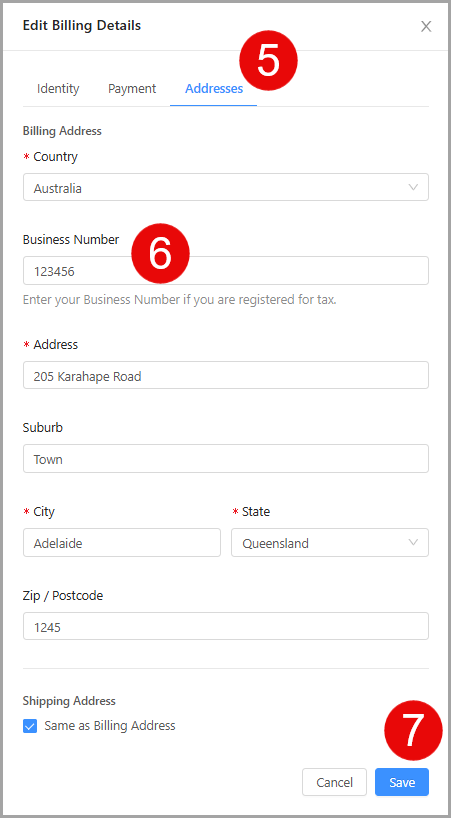Image resolution: width=451 pixels, height=818 pixels.
Task: Expand the State dropdown showing Queensland
Action: (330, 543)
